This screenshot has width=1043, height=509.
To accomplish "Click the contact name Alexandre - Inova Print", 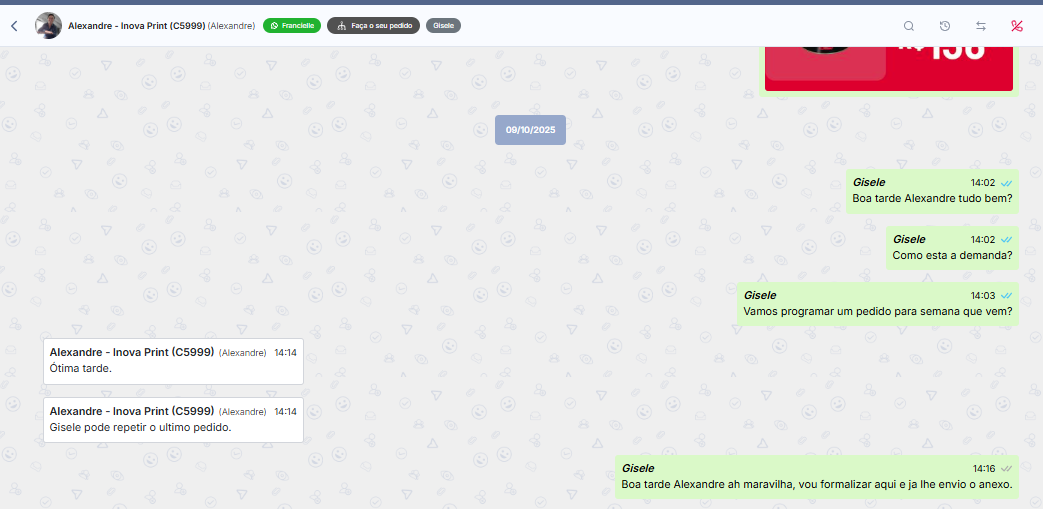I will [x=137, y=26].
